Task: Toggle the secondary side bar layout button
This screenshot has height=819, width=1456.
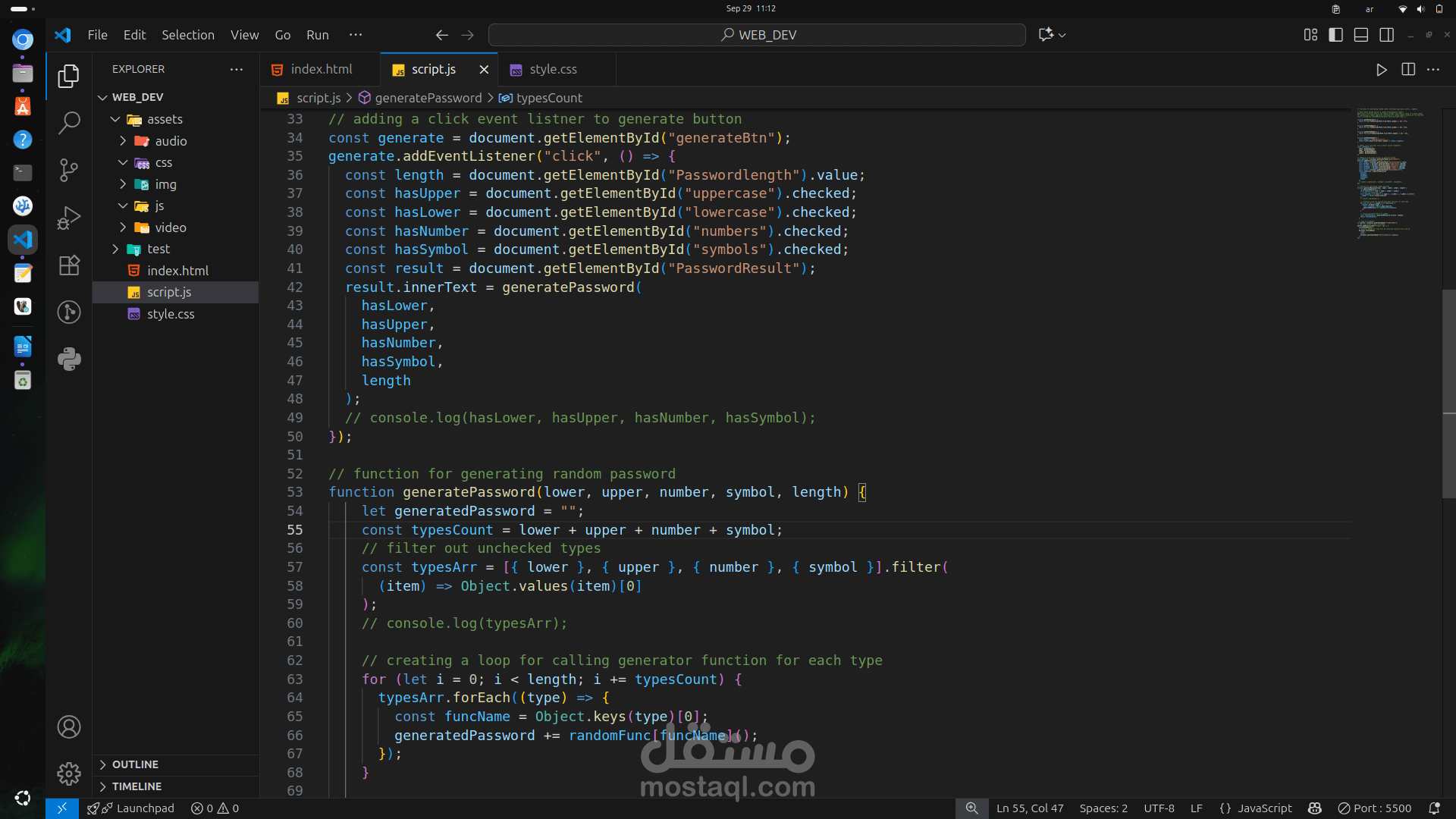Action: pyautogui.click(x=1387, y=35)
